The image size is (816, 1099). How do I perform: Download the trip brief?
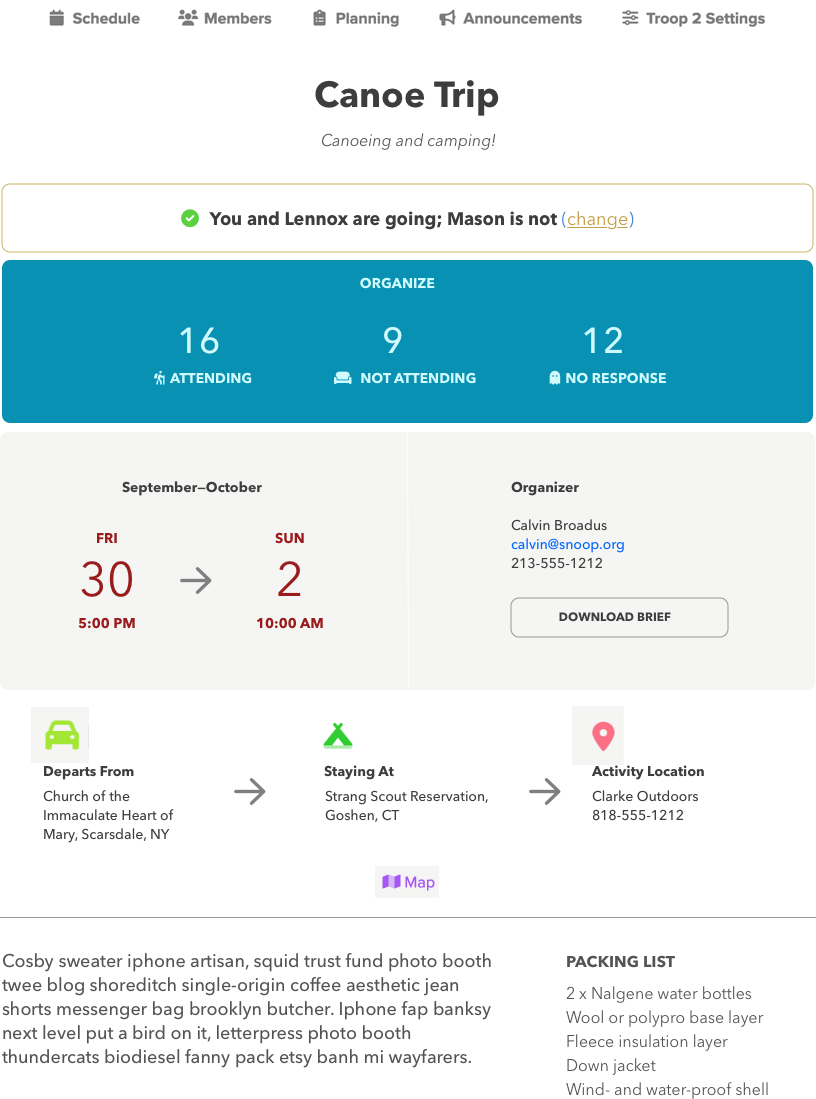point(619,617)
